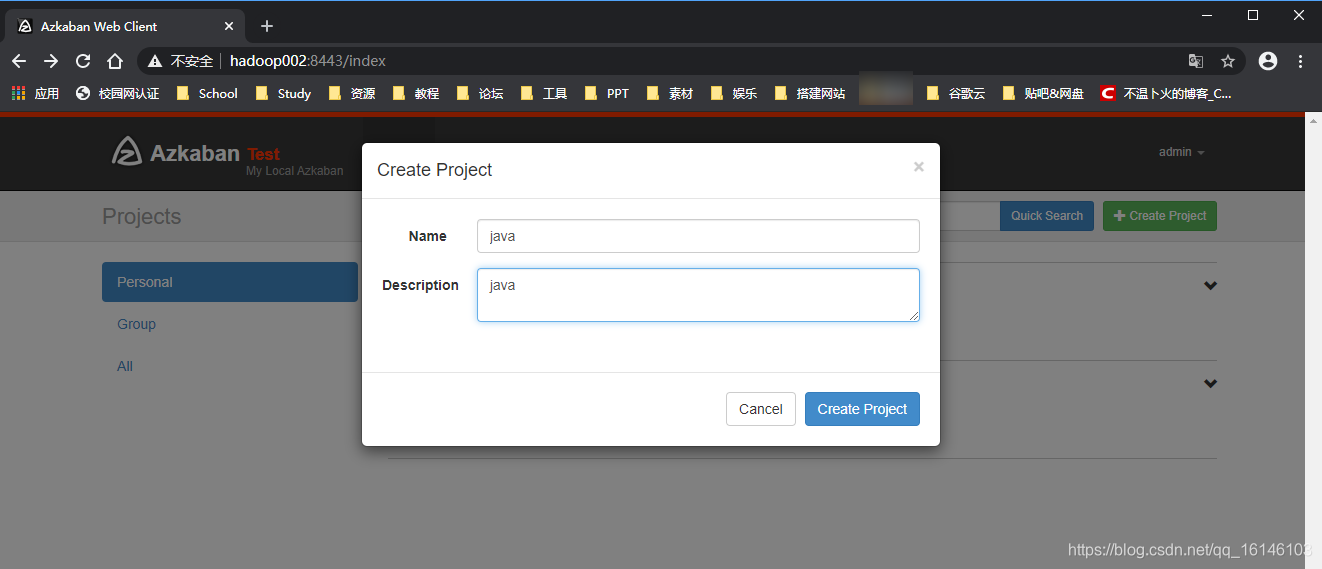Open the 不温卜火的博客 CSDN bookmark
This screenshot has width=1322, height=569.
(x=1166, y=93)
